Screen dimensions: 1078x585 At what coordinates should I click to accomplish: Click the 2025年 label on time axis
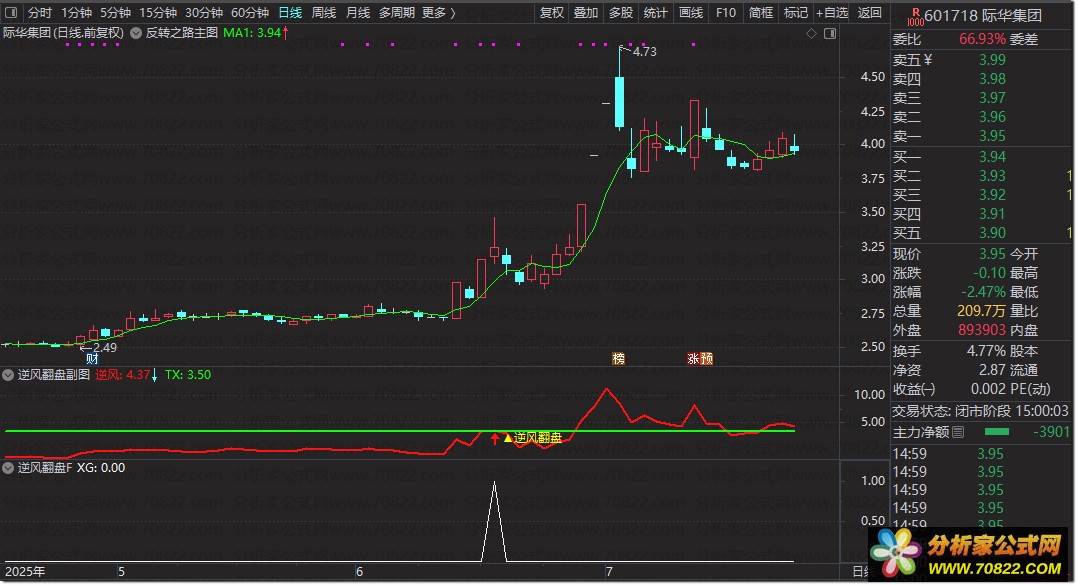pos(25,571)
